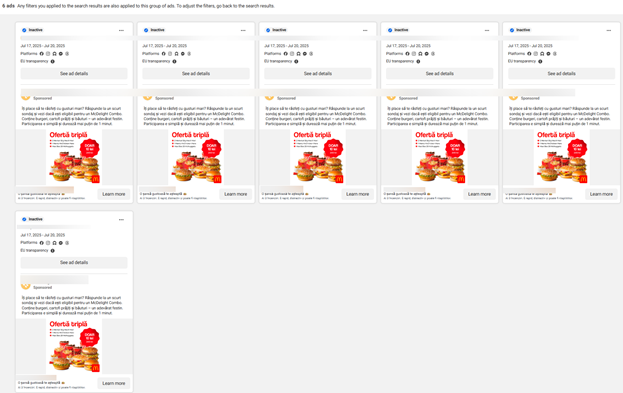Open the three-dot options menu on the third ad

coord(365,30)
